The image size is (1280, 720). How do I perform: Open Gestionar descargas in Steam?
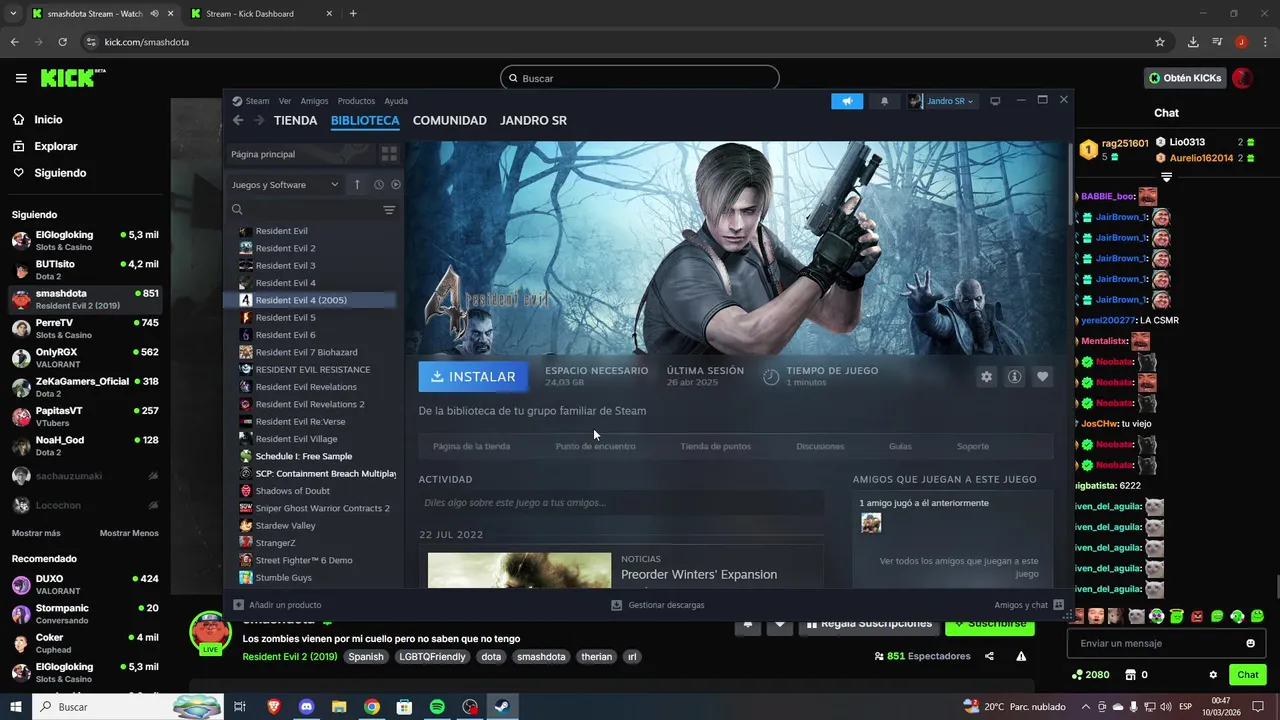tap(657, 605)
